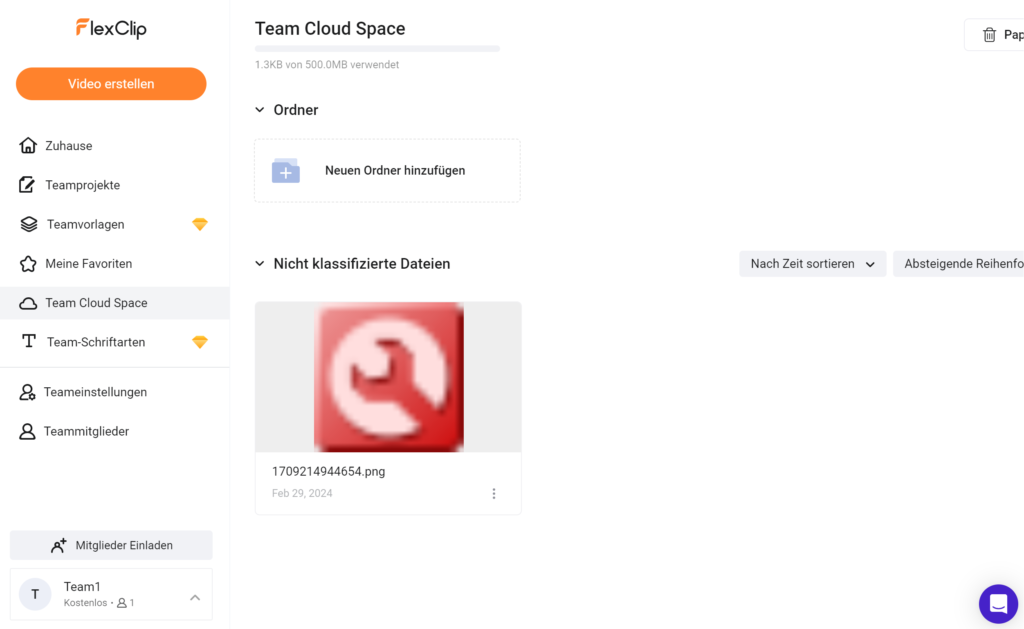
Task: Click the Team1 team name
Action: [x=82, y=587]
